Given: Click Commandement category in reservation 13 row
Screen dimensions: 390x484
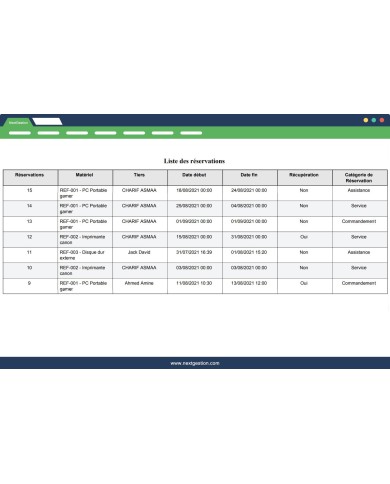Looking at the screenshot, I should tap(359, 221).
